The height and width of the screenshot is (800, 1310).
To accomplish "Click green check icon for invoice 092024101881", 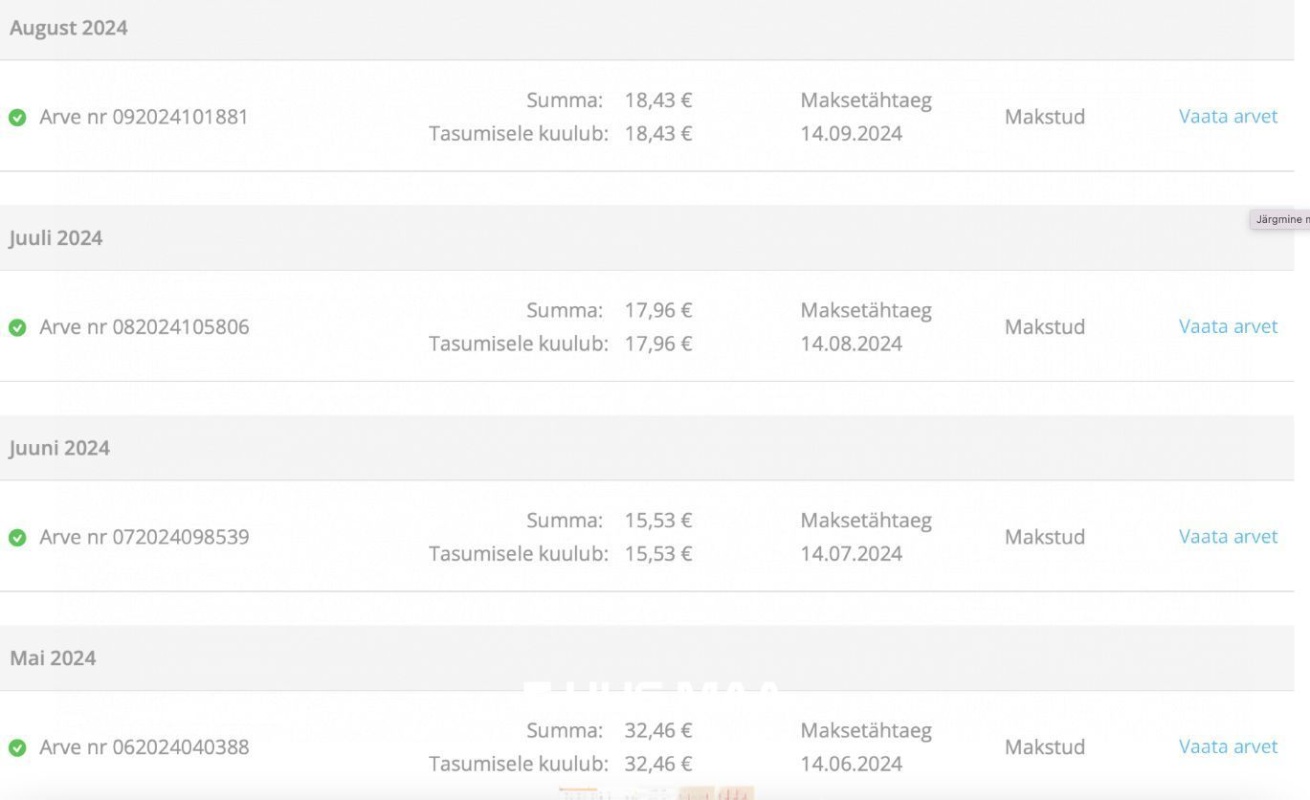I will (x=17, y=117).
